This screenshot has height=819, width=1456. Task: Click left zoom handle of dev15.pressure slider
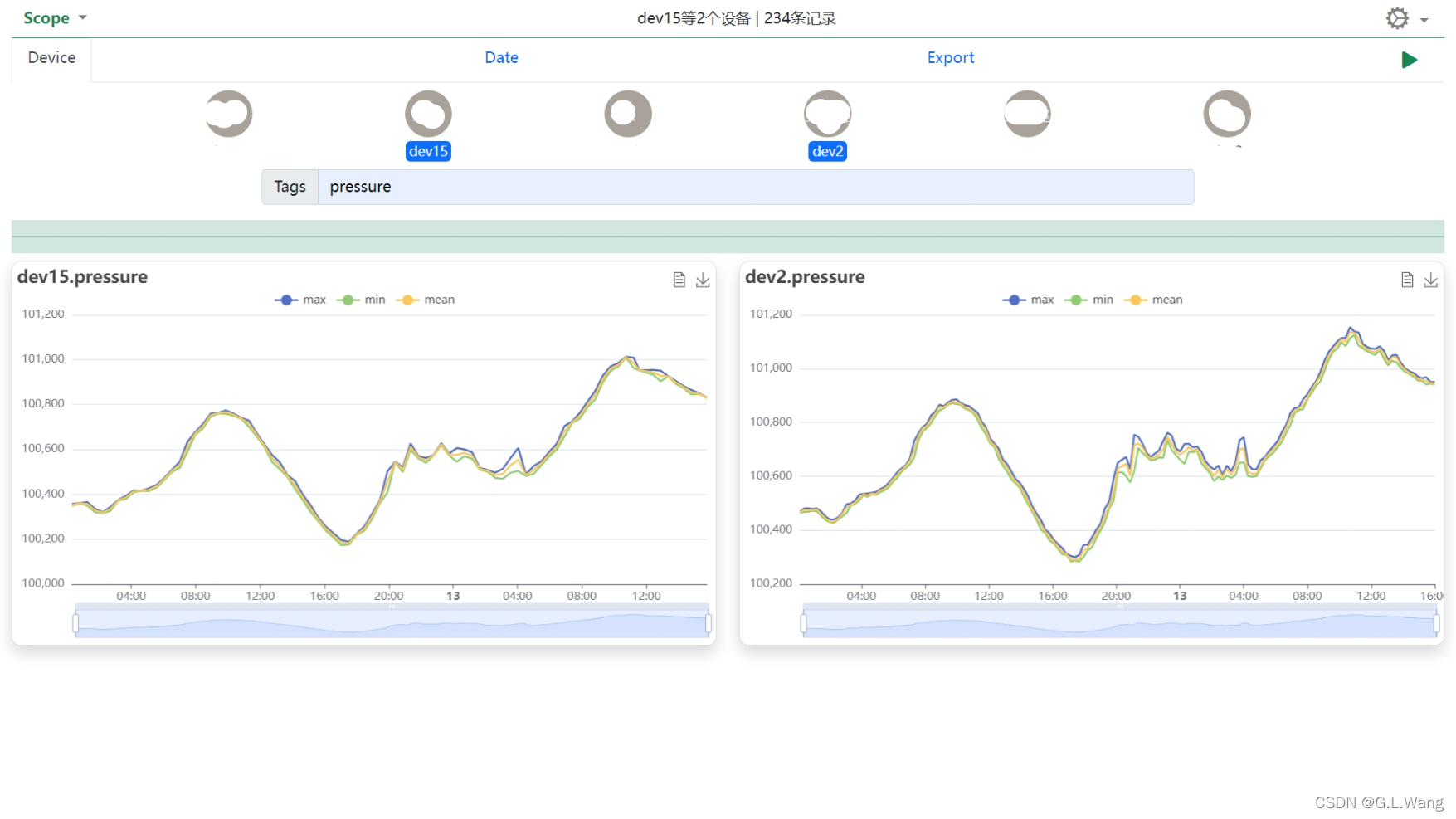(x=75, y=623)
